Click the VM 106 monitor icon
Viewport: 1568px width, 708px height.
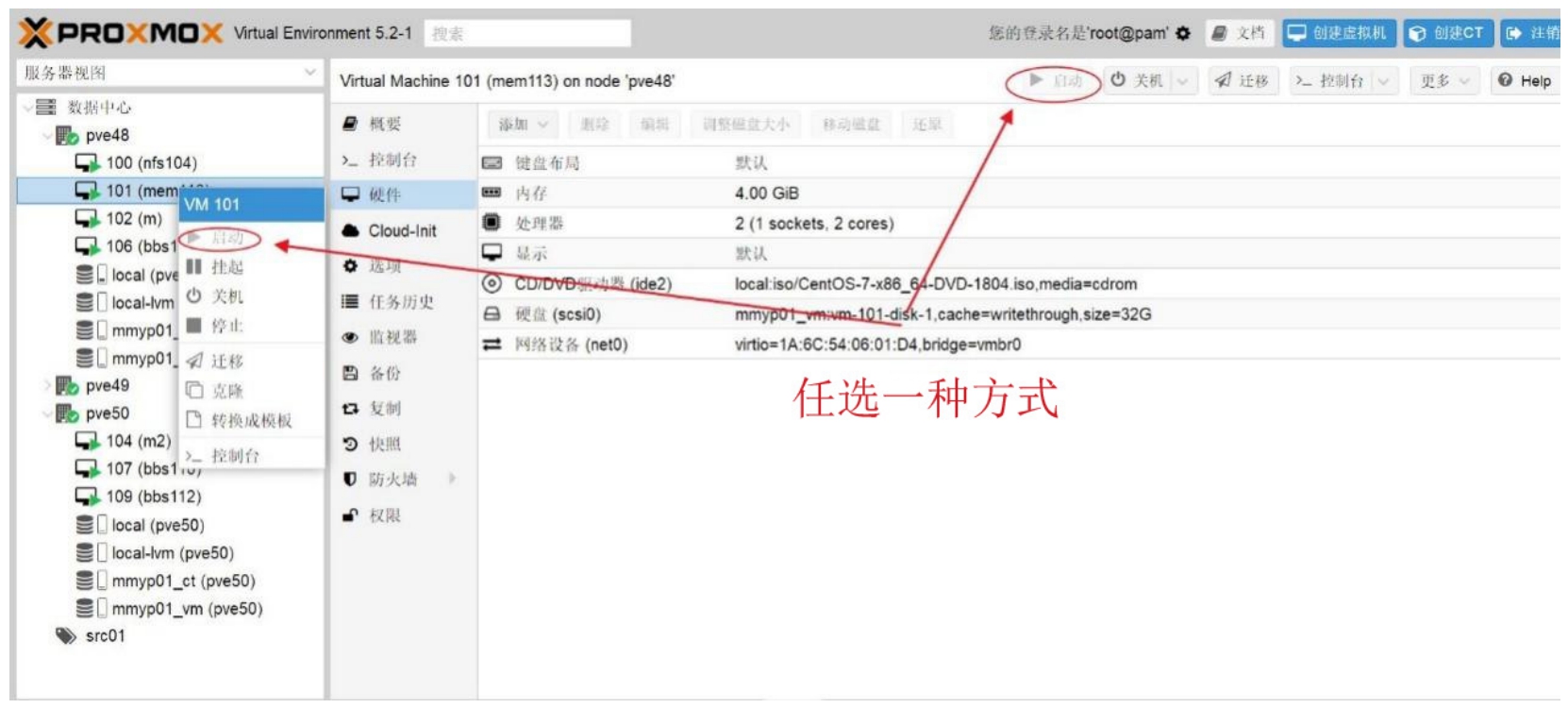point(87,246)
